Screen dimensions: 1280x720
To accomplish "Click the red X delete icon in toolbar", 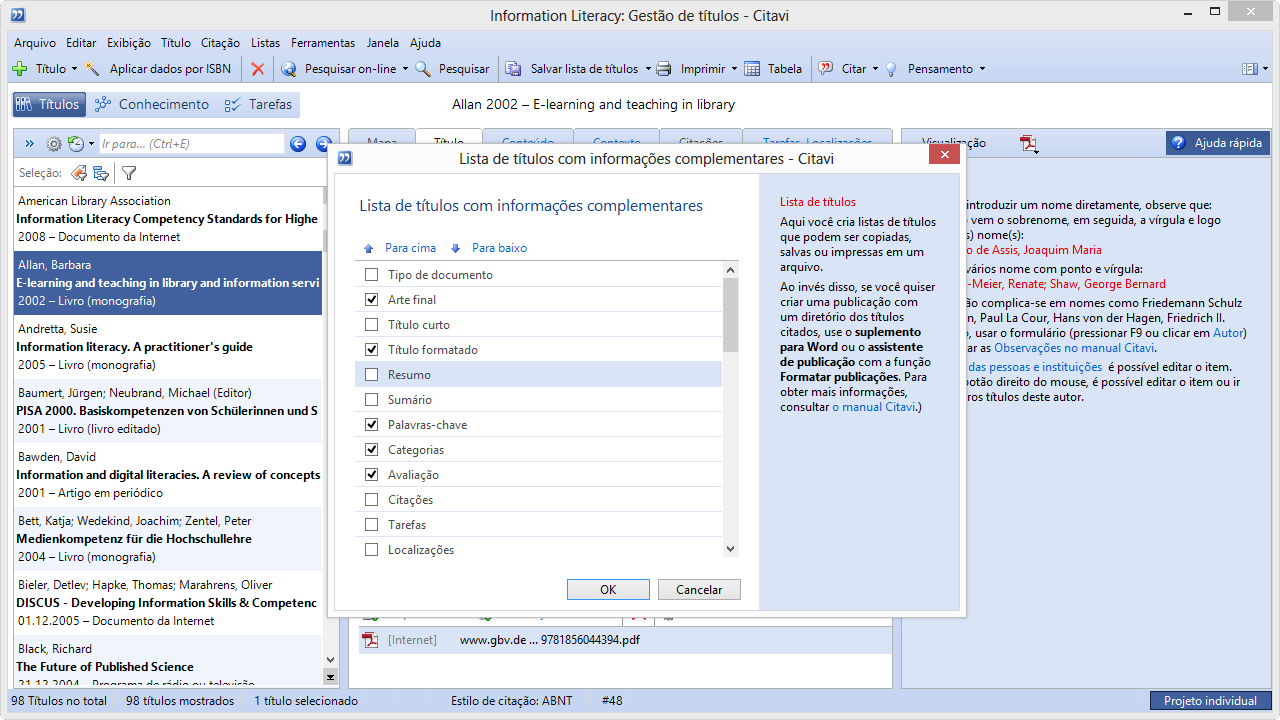I will tap(258, 69).
